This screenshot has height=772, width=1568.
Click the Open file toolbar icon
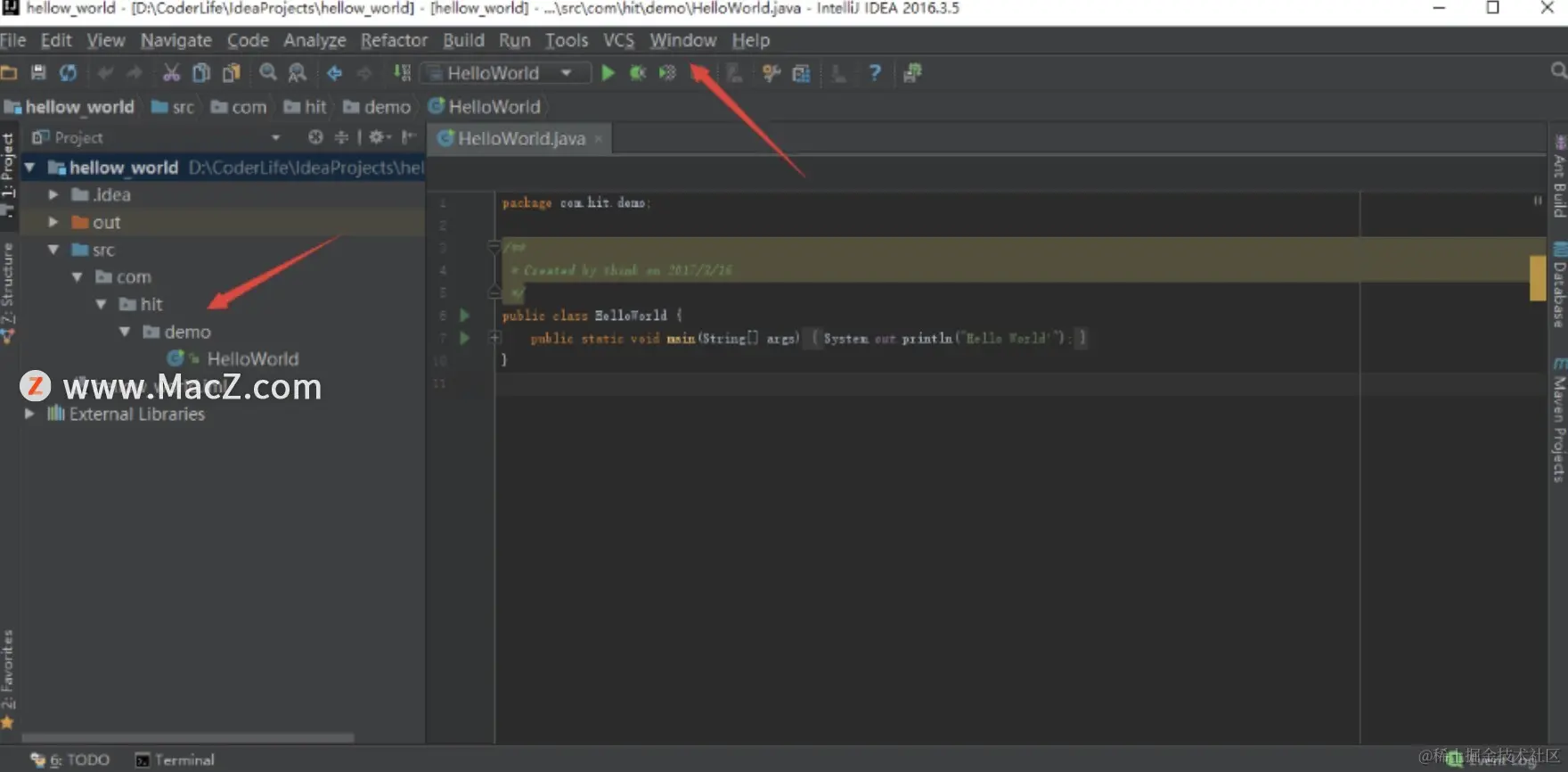point(9,73)
